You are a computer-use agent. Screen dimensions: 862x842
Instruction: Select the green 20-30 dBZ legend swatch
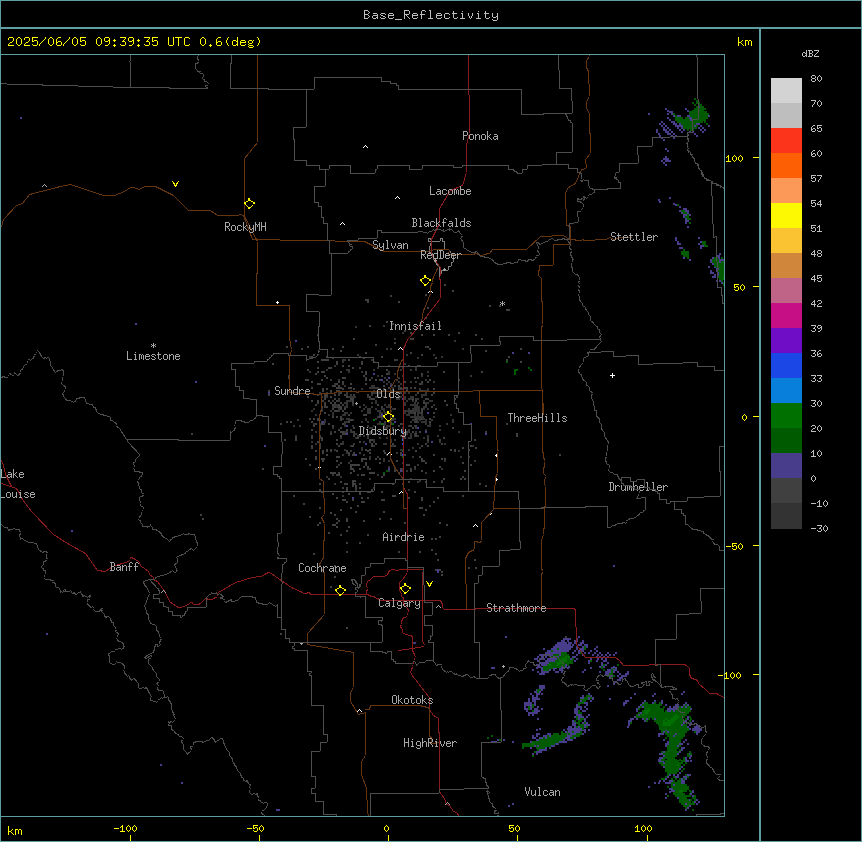tap(786, 416)
